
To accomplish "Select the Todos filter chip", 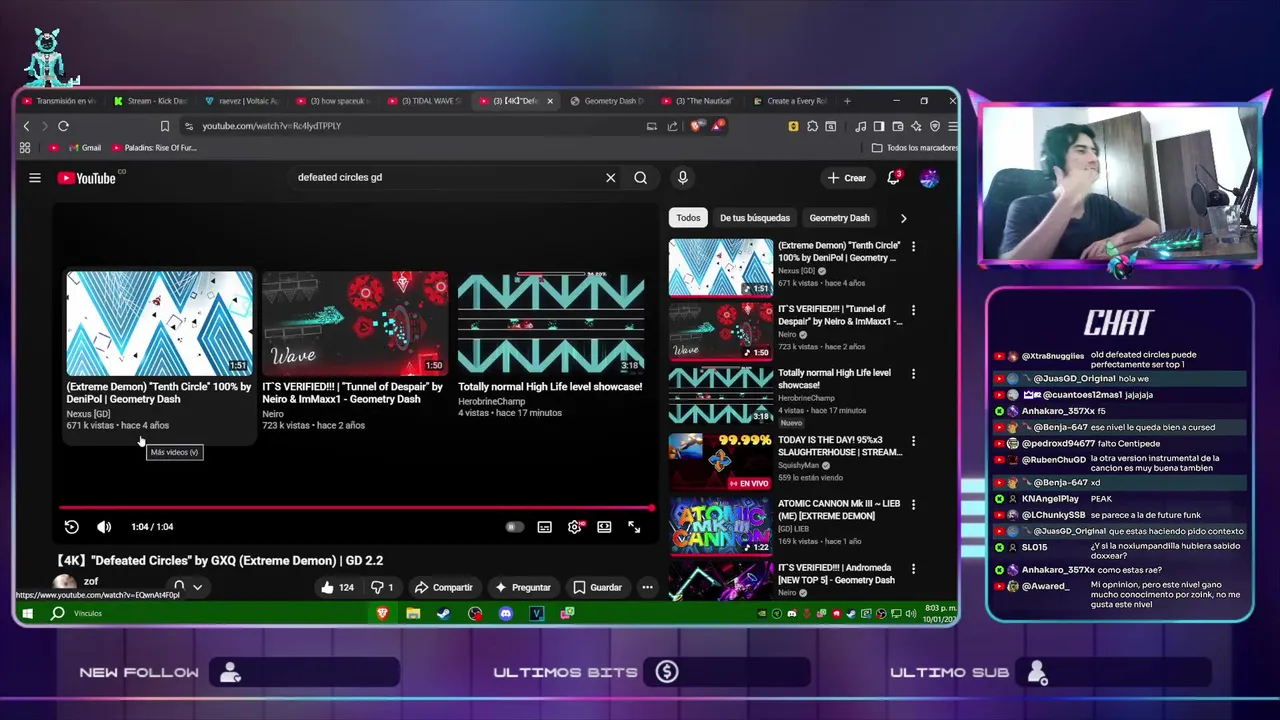I will (688, 218).
